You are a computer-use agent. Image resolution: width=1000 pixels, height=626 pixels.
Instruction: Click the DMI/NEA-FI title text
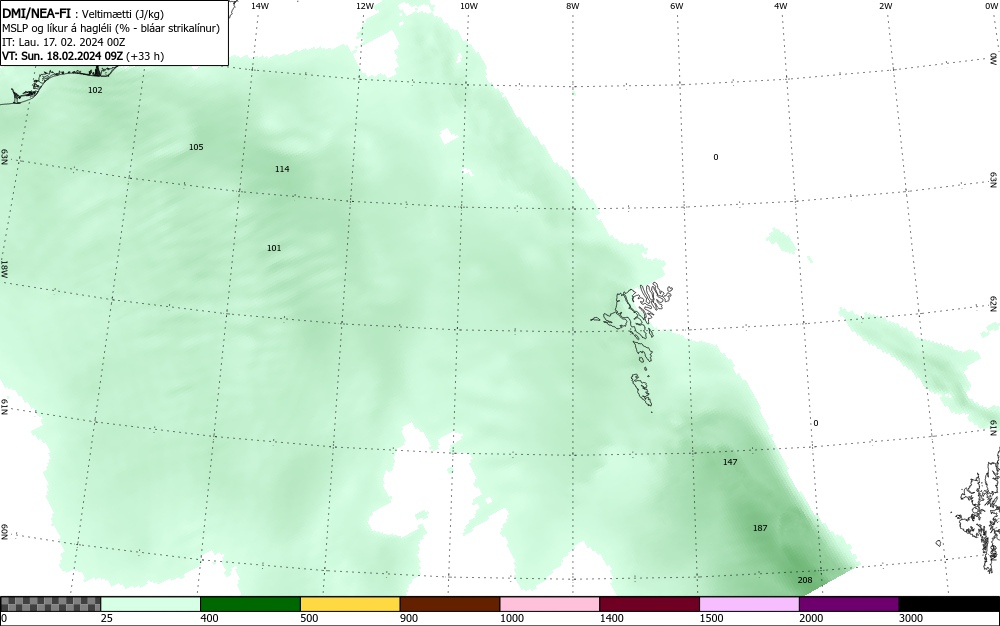pos(36,13)
